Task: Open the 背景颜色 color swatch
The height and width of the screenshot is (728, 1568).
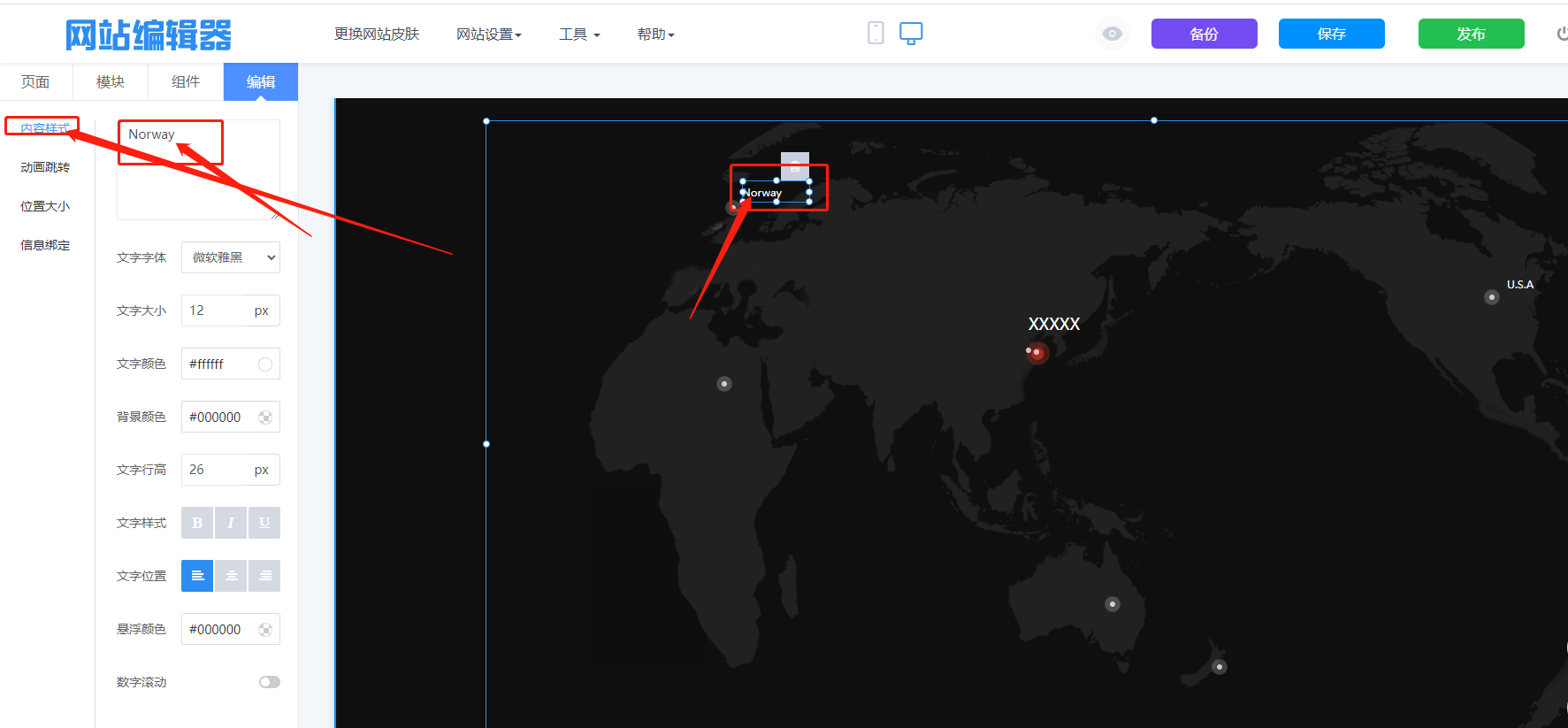Action: click(x=265, y=418)
